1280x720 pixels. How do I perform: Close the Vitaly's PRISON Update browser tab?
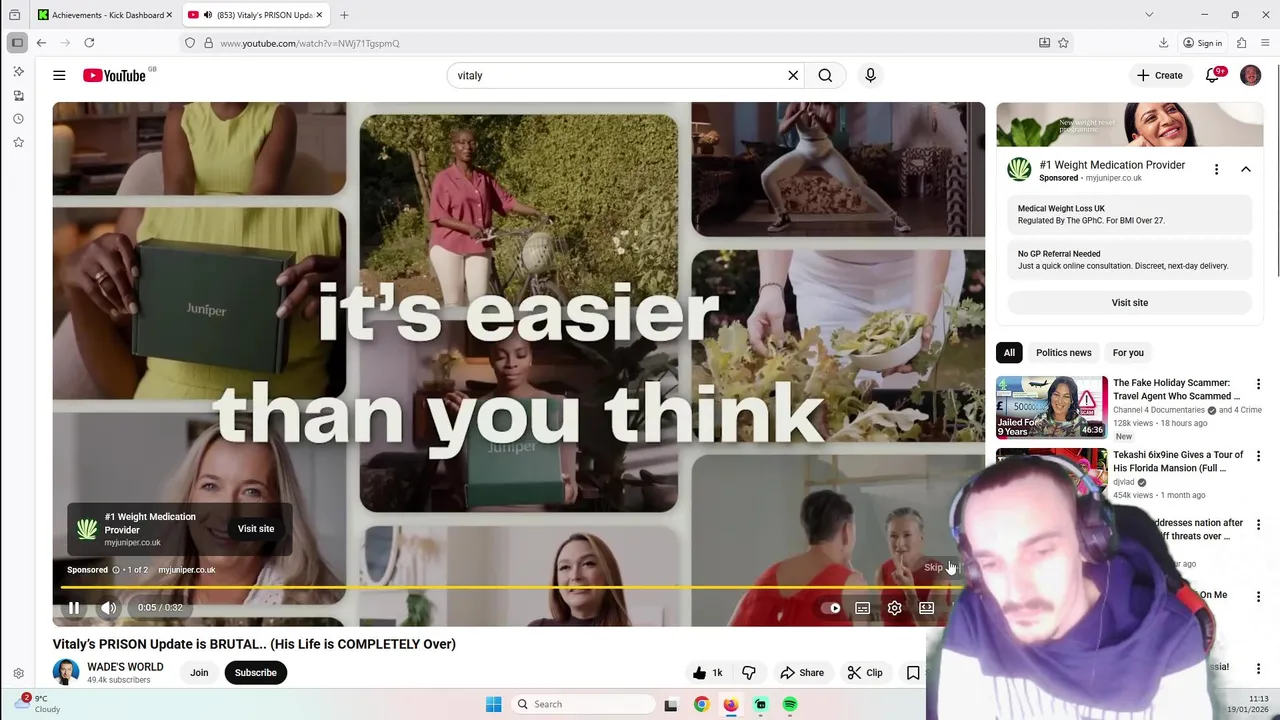[x=319, y=15]
